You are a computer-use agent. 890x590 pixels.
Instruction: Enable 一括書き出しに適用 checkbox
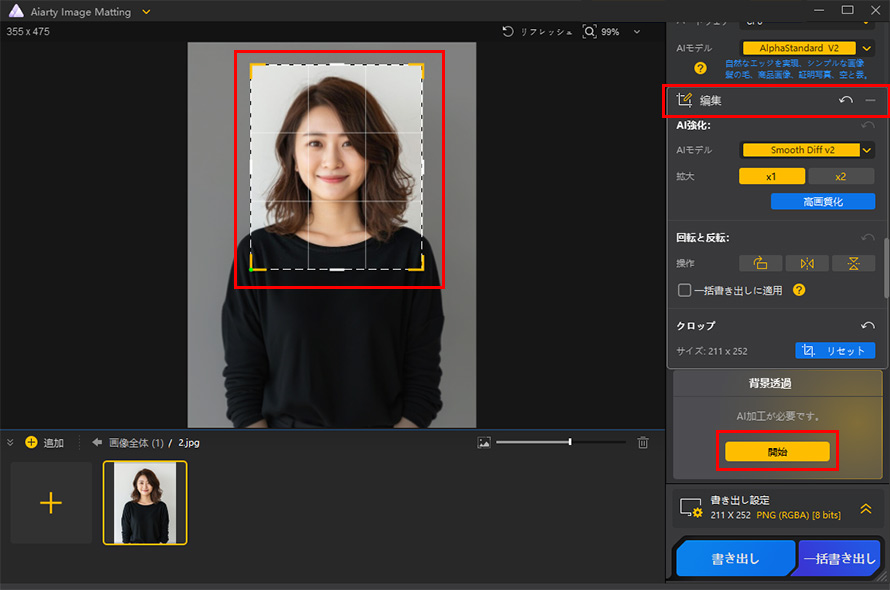click(684, 290)
